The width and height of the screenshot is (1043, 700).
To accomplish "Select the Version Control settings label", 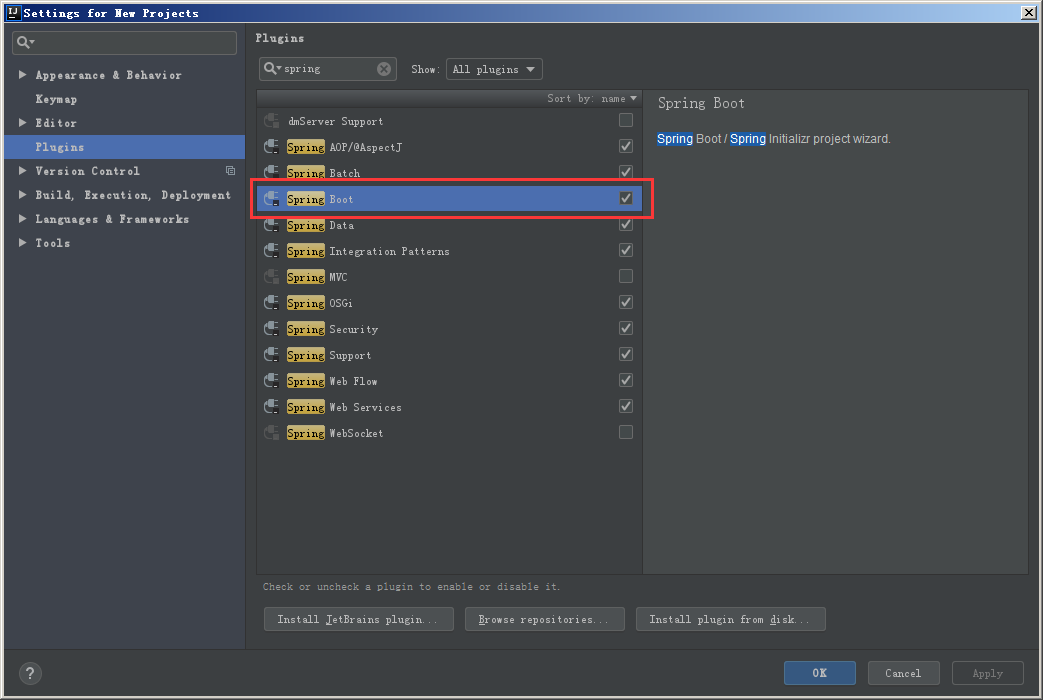I will (x=87, y=171).
